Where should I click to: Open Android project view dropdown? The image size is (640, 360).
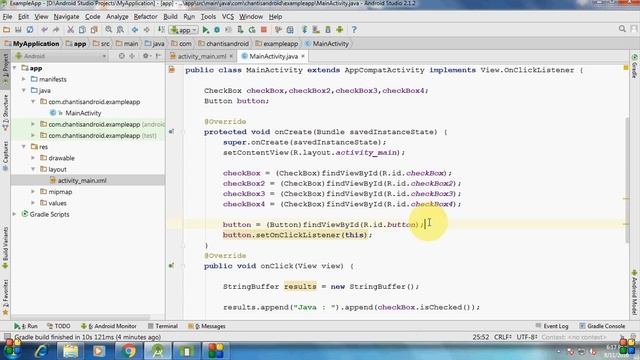(60, 56)
